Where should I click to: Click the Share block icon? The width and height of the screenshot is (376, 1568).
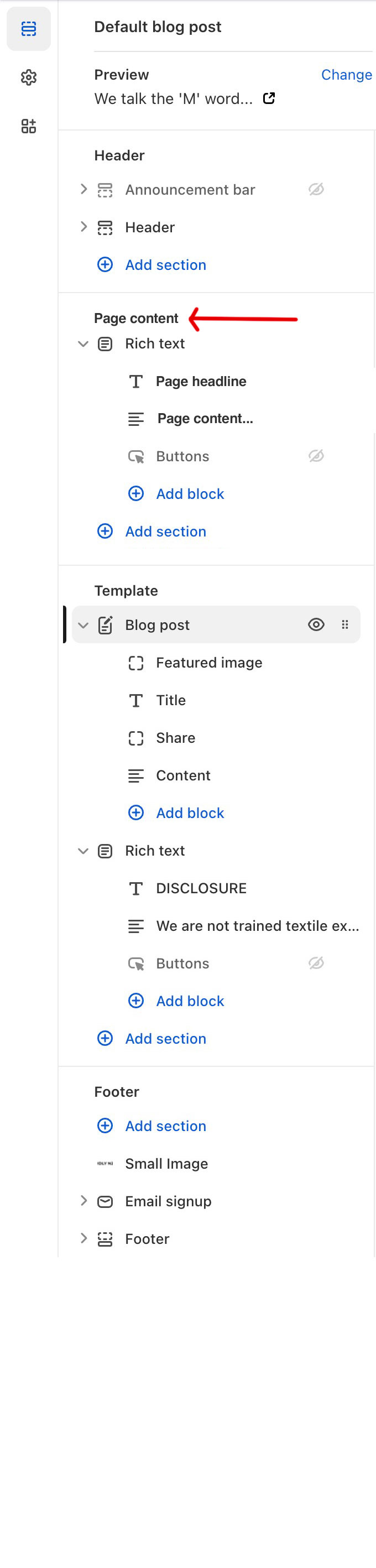click(x=135, y=738)
